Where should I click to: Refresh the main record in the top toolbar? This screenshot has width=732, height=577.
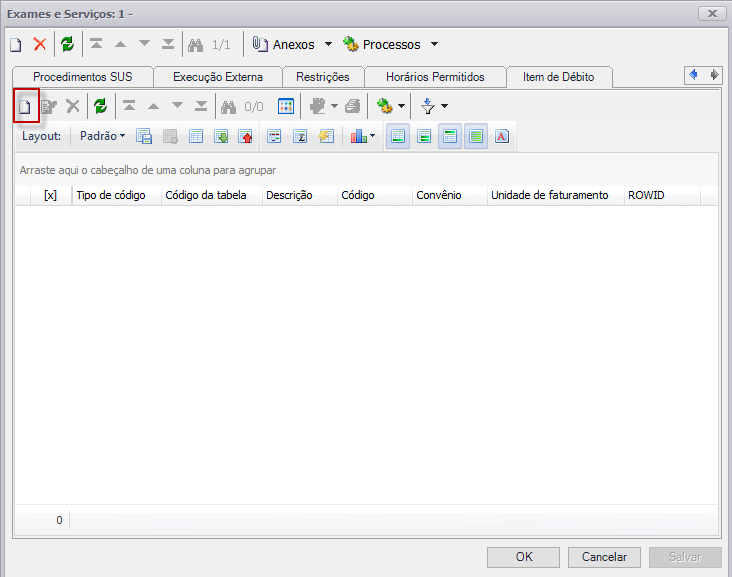[x=68, y=45]
